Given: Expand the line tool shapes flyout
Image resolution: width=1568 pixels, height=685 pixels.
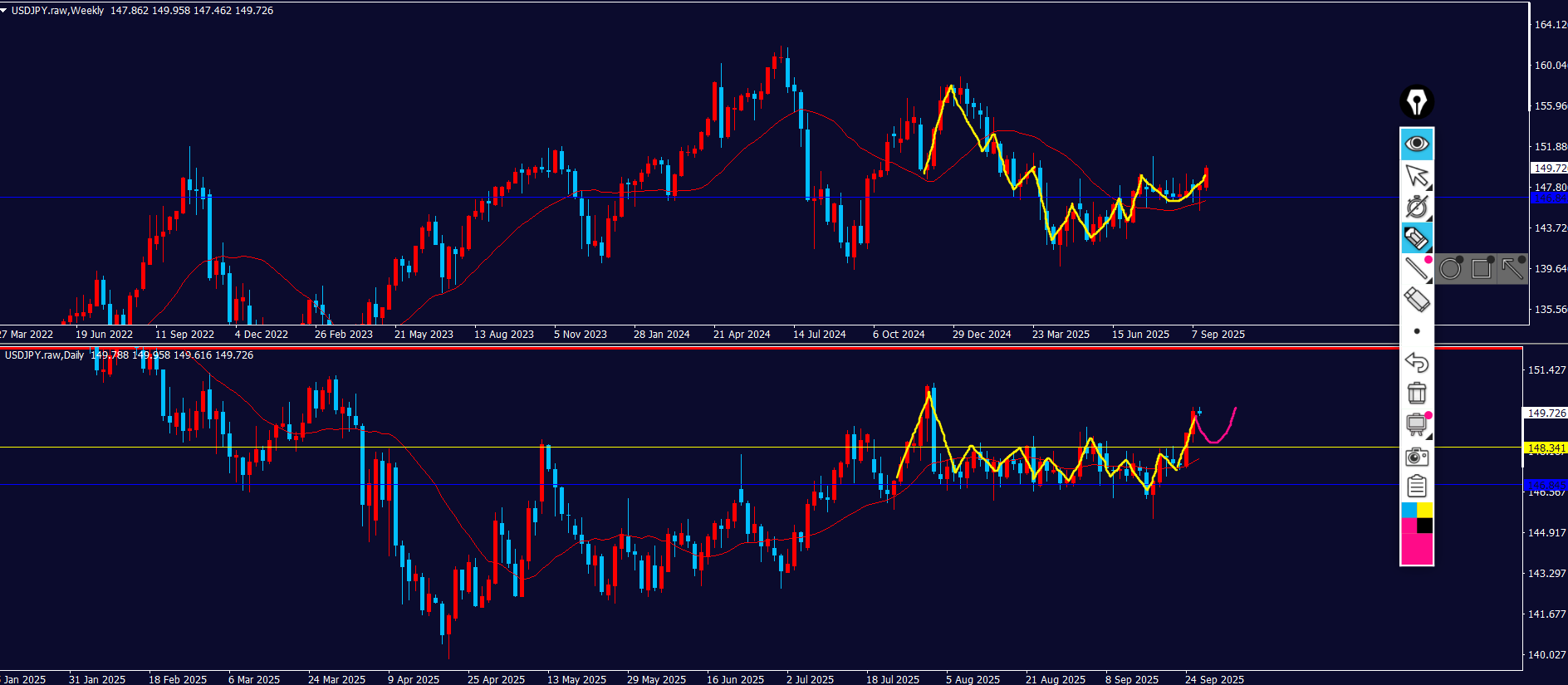Looking at the screenshot, I should pyautogui.click(x=1416, y=268).
